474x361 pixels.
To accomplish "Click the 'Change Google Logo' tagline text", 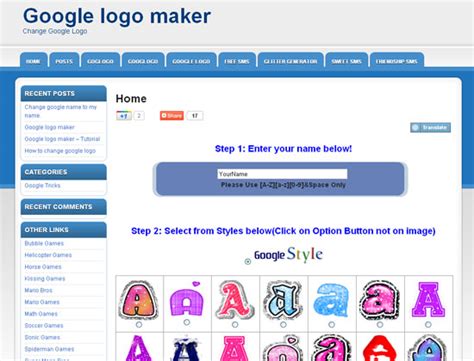I will click(x=55, y=31).
